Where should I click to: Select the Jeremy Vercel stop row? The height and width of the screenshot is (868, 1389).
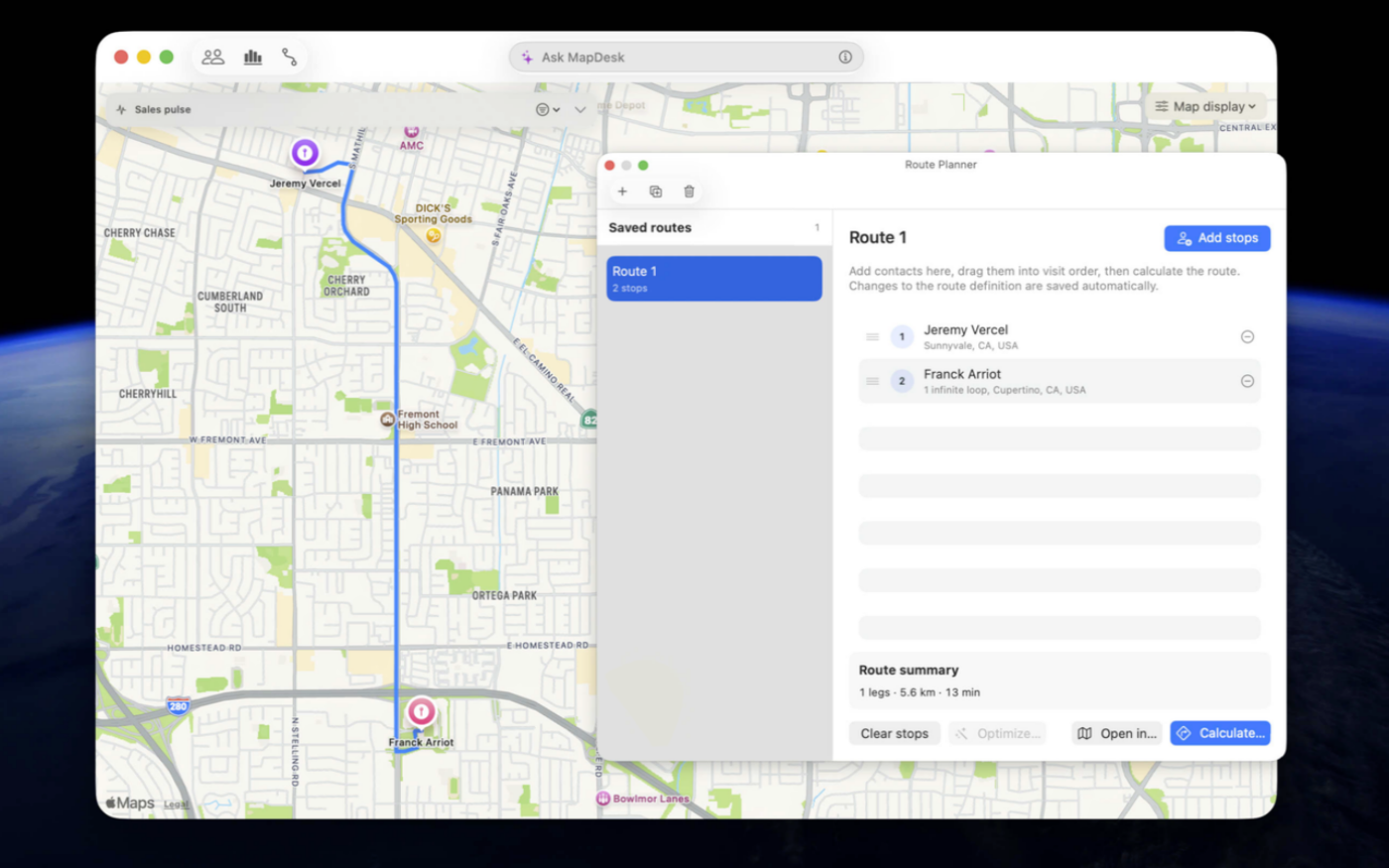pos(1060,337)
